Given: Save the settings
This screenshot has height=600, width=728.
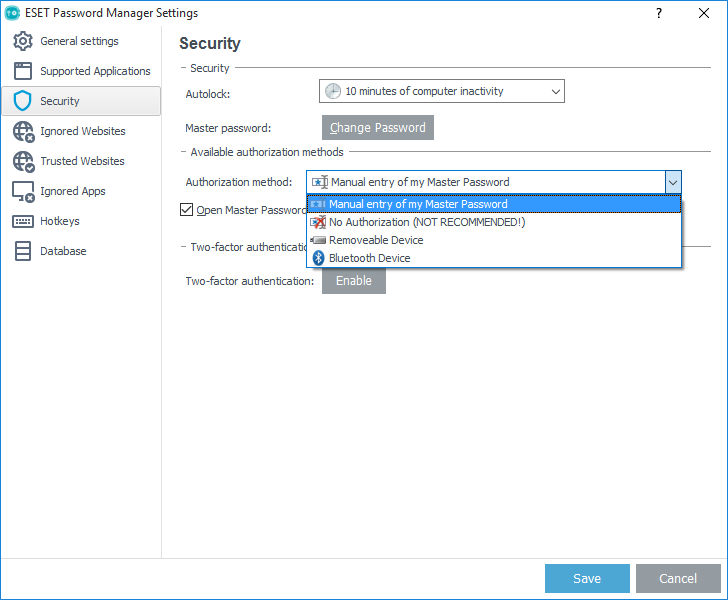Looking at the screenshot, I should pyautogui.click(x=587, y=579).
